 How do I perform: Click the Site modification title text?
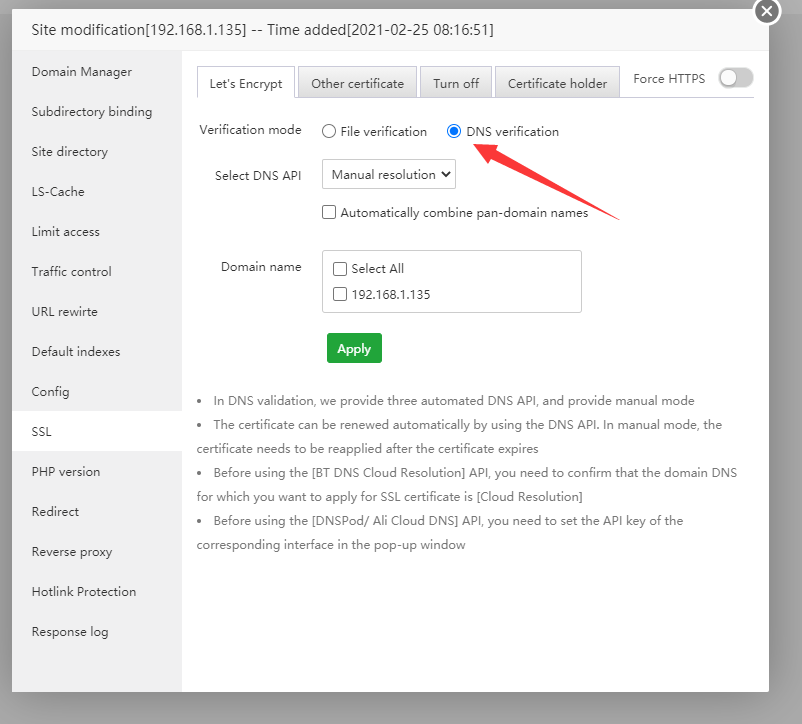tap(262, 30)
